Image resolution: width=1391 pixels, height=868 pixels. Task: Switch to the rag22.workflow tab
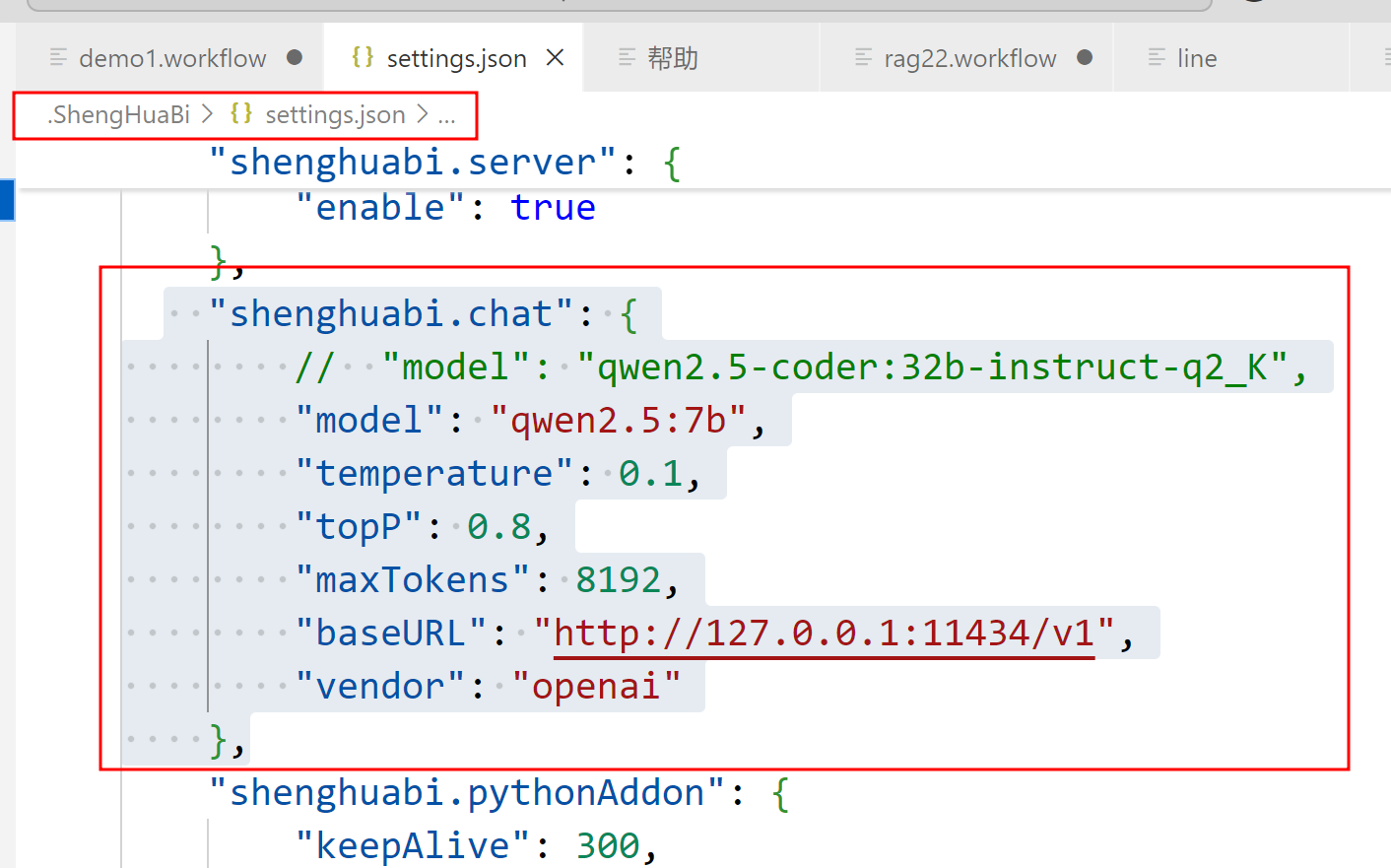969,58
